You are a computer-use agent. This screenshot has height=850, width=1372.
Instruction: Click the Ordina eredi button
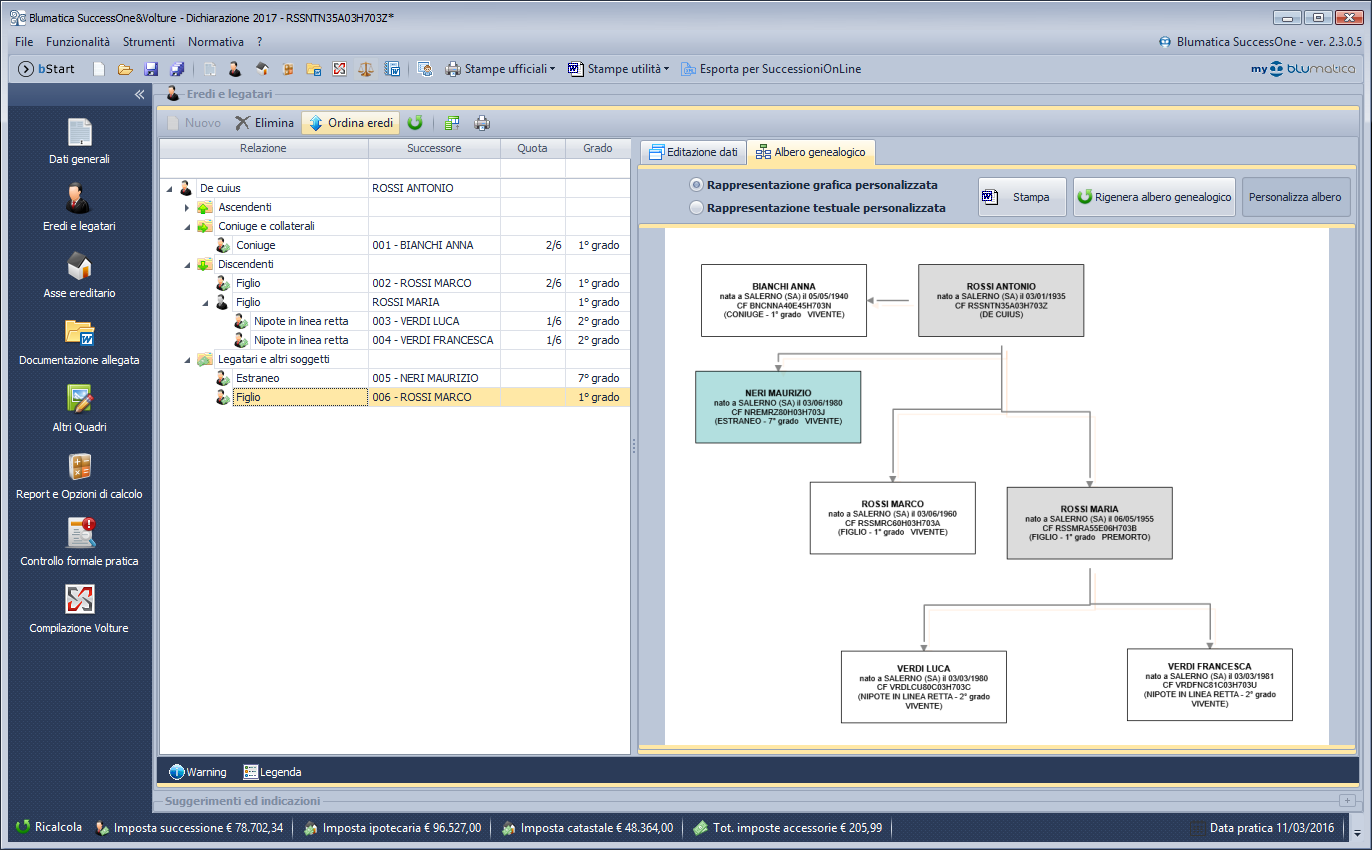tap(351, 123)
